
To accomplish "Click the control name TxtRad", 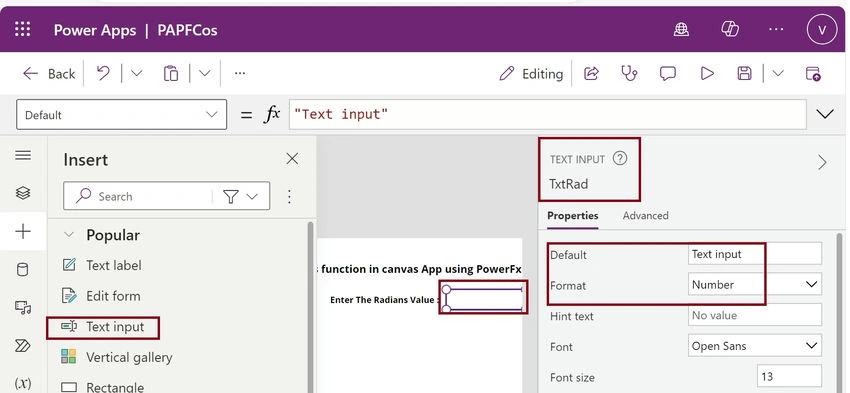I will pos(568,184).
